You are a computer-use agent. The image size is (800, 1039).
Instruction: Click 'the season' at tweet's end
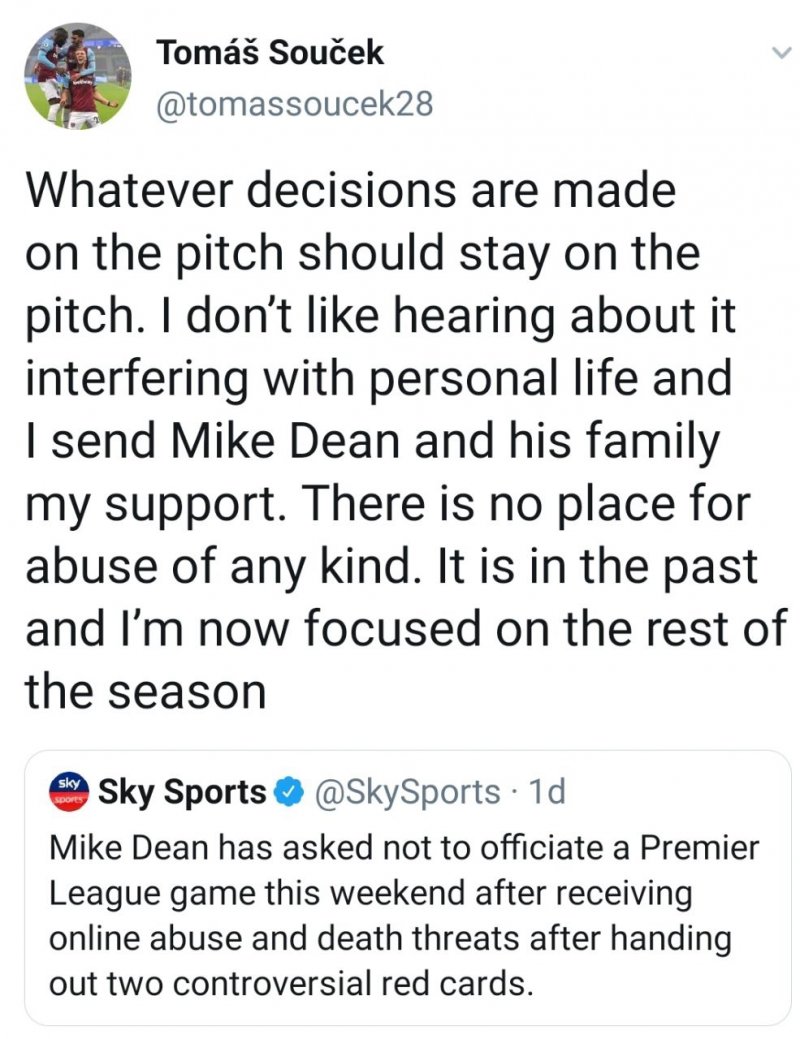[x=145, y=692]
